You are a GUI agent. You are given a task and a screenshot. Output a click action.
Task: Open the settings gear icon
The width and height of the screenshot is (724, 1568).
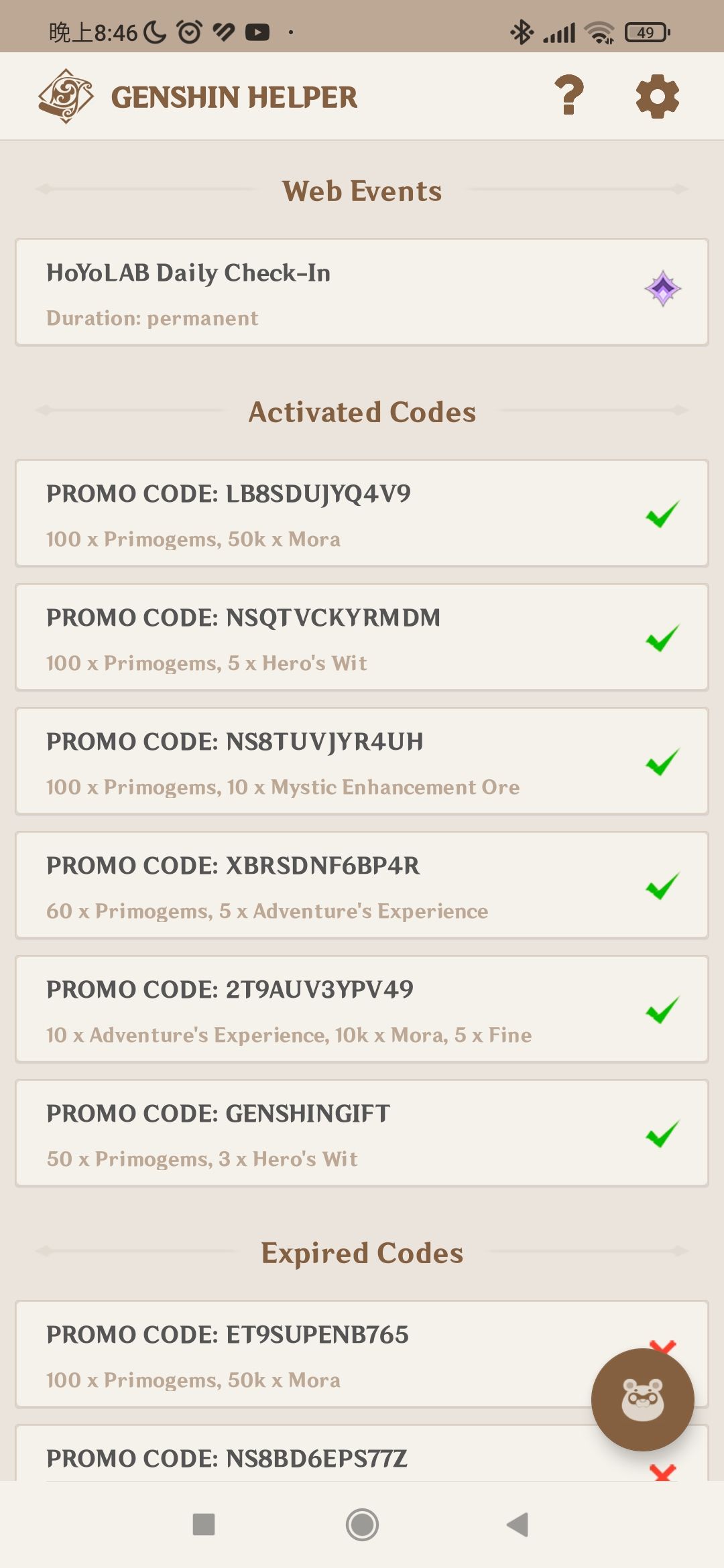click(657, 96)
